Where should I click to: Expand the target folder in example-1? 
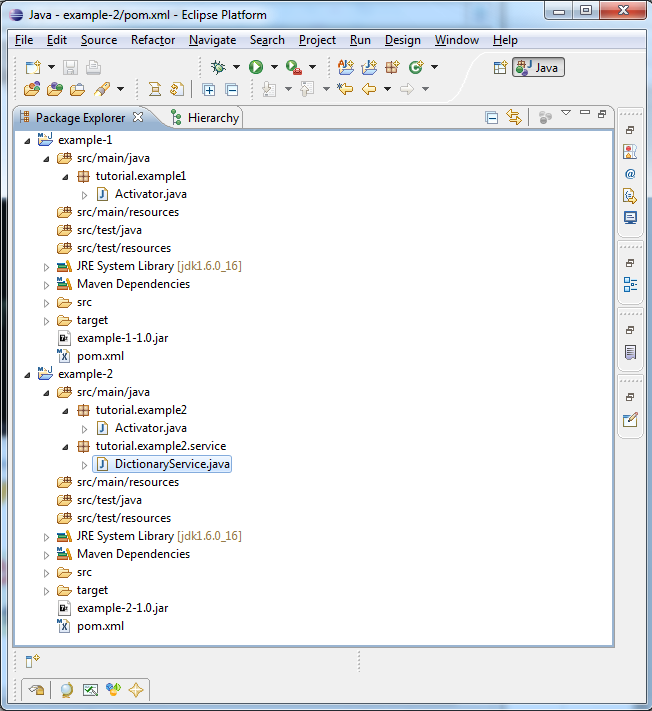point(46,320)
